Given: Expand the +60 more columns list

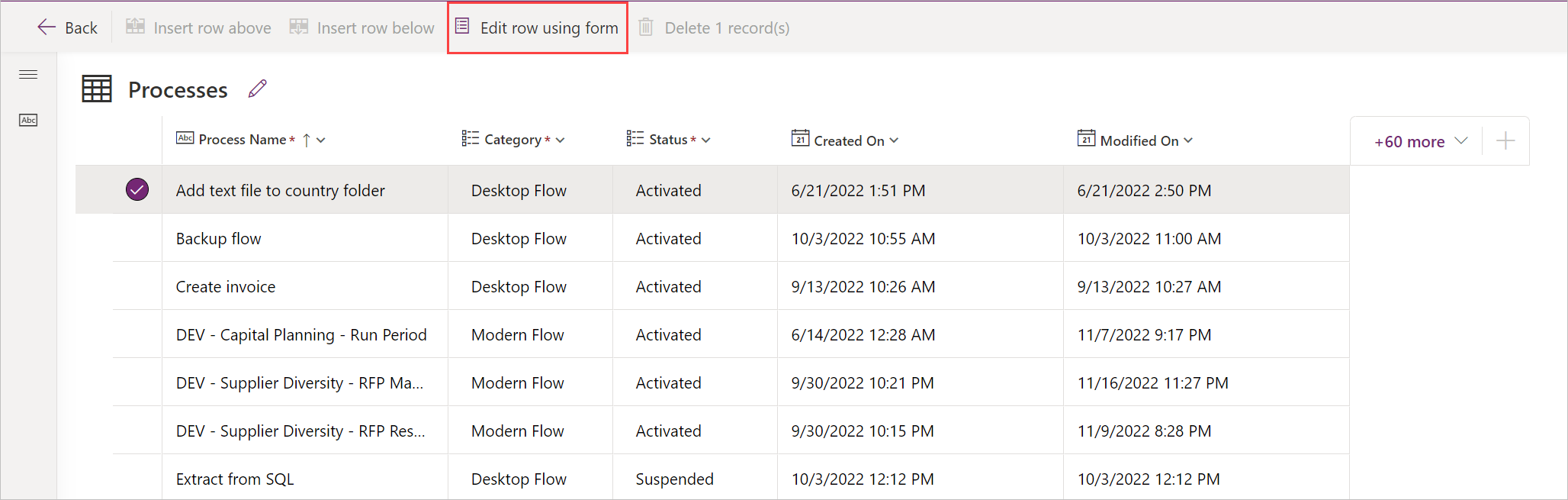Looking at the screenshot, I should tap(1420, 141).
